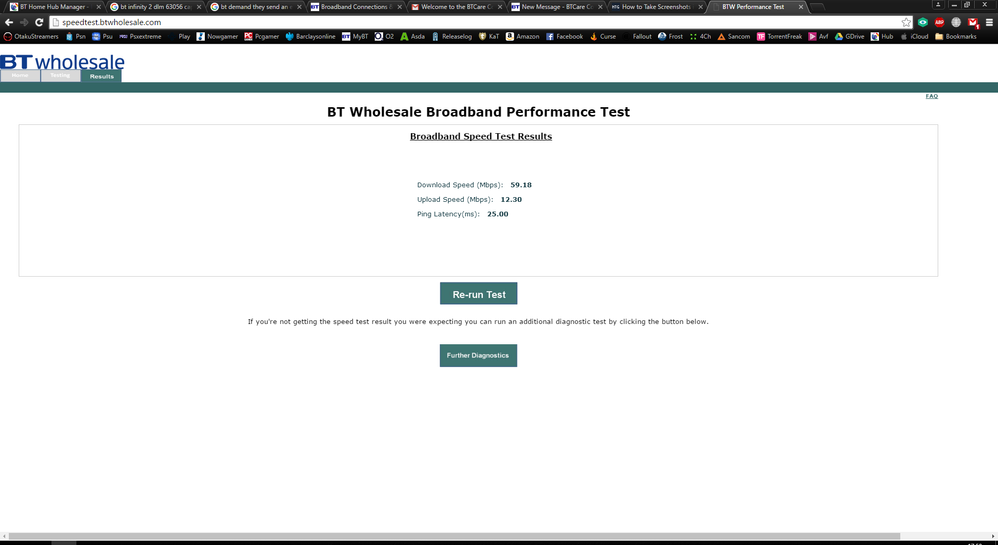Switch to the New Message - BTCare tab
Screen dimensions: 998x545
click(x=556, y=7)
